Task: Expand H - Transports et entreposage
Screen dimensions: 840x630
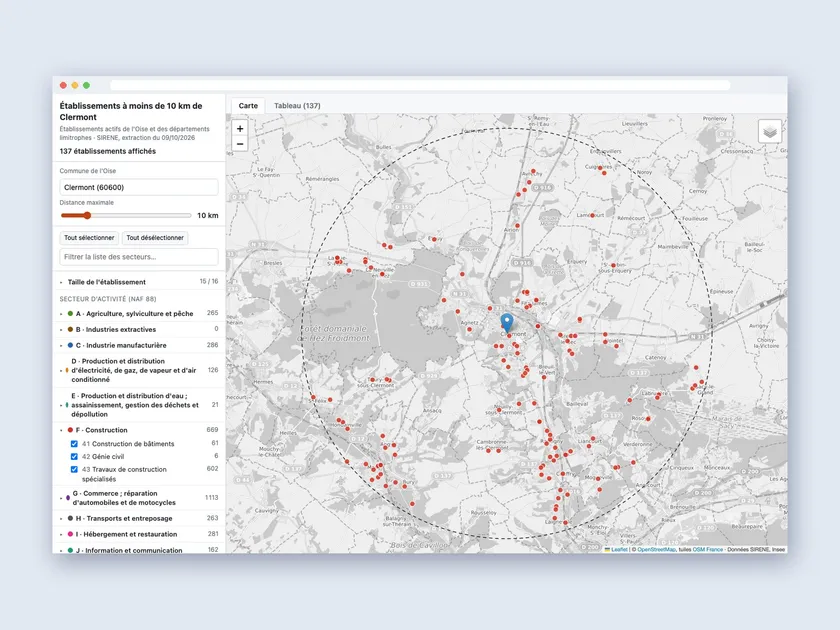Action: [x=139, y=519]
